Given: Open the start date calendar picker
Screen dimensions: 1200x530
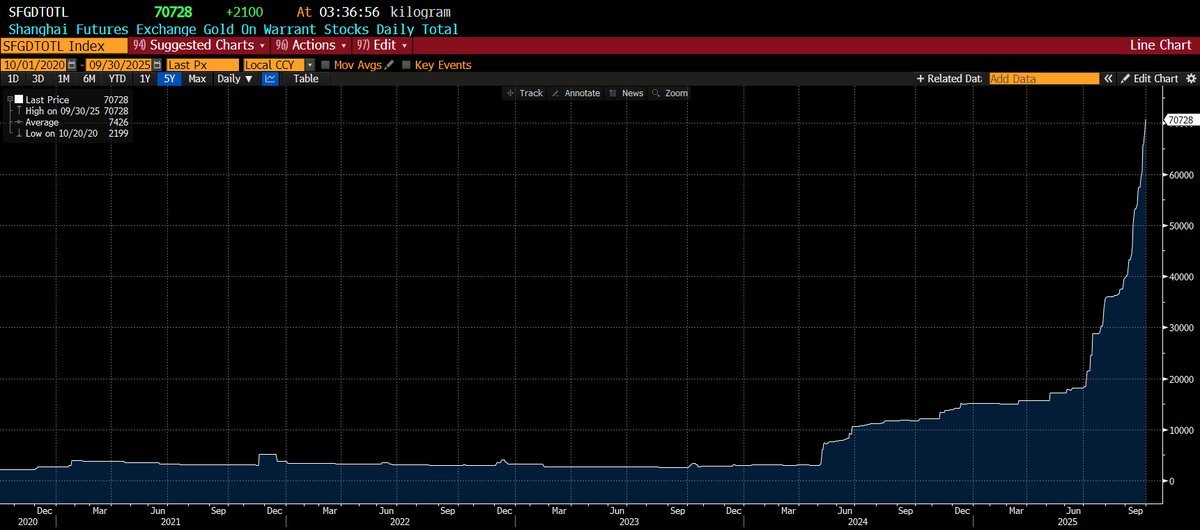Looking at the screenshot, I should tap(72, 64).
